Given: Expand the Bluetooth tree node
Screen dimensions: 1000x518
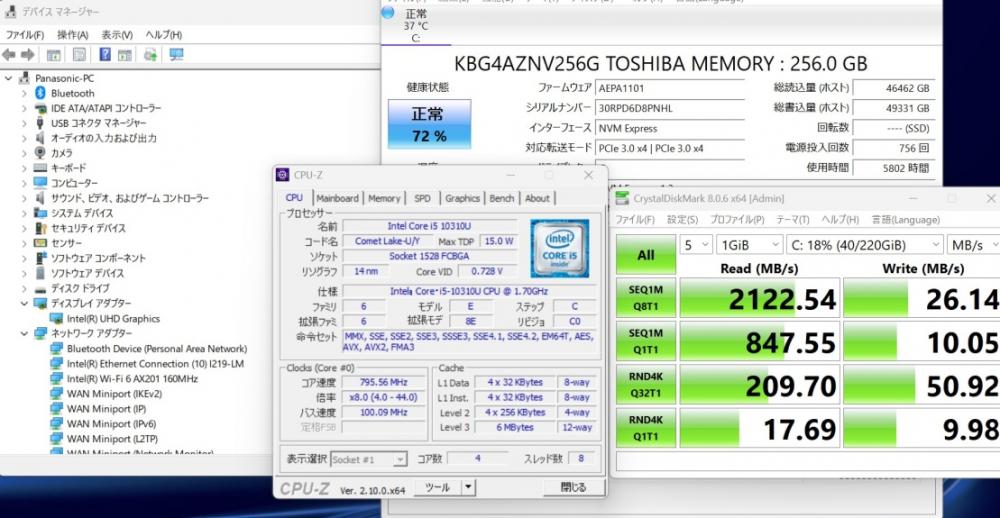Looking at the screenshot, I should (x=24, y=93).
